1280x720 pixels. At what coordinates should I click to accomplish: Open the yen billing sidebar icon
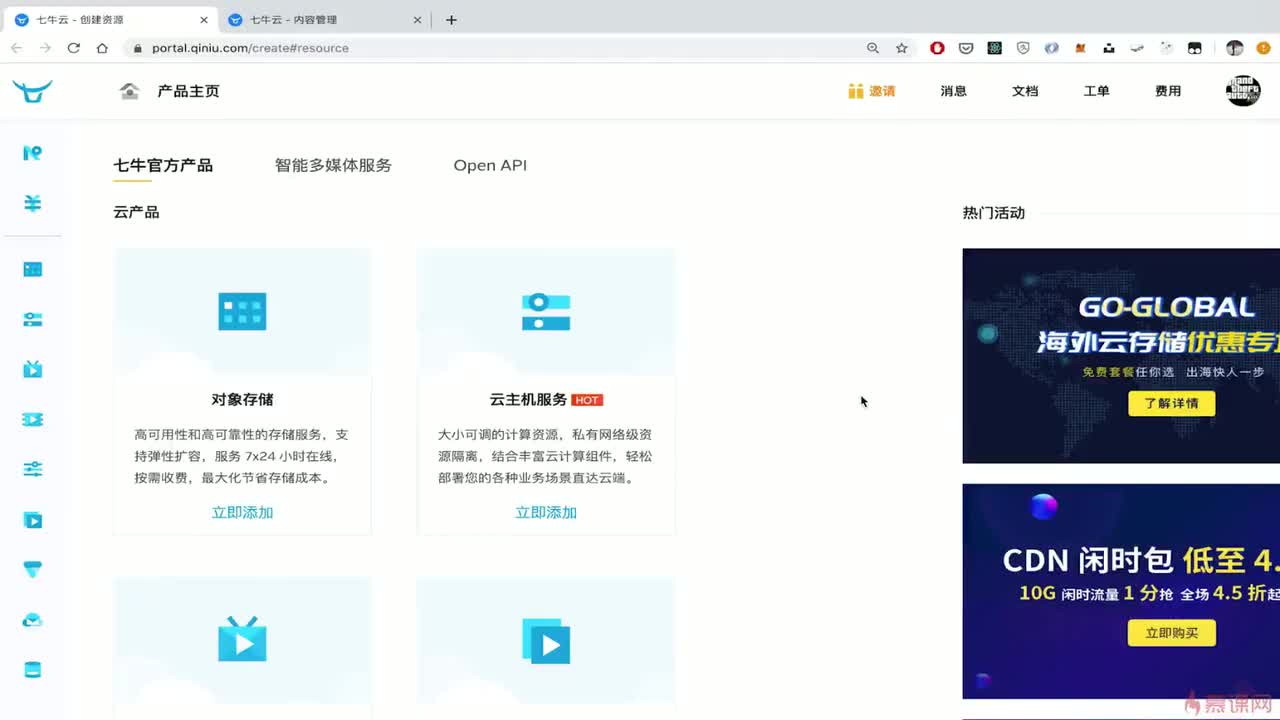[x=32, y=203]
